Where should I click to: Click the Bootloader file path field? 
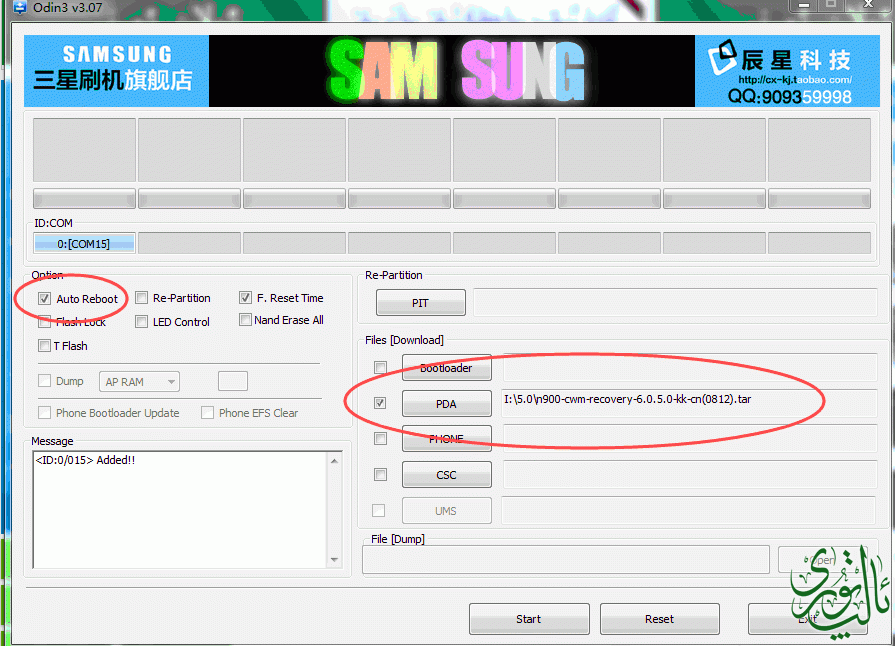point(689,368)
